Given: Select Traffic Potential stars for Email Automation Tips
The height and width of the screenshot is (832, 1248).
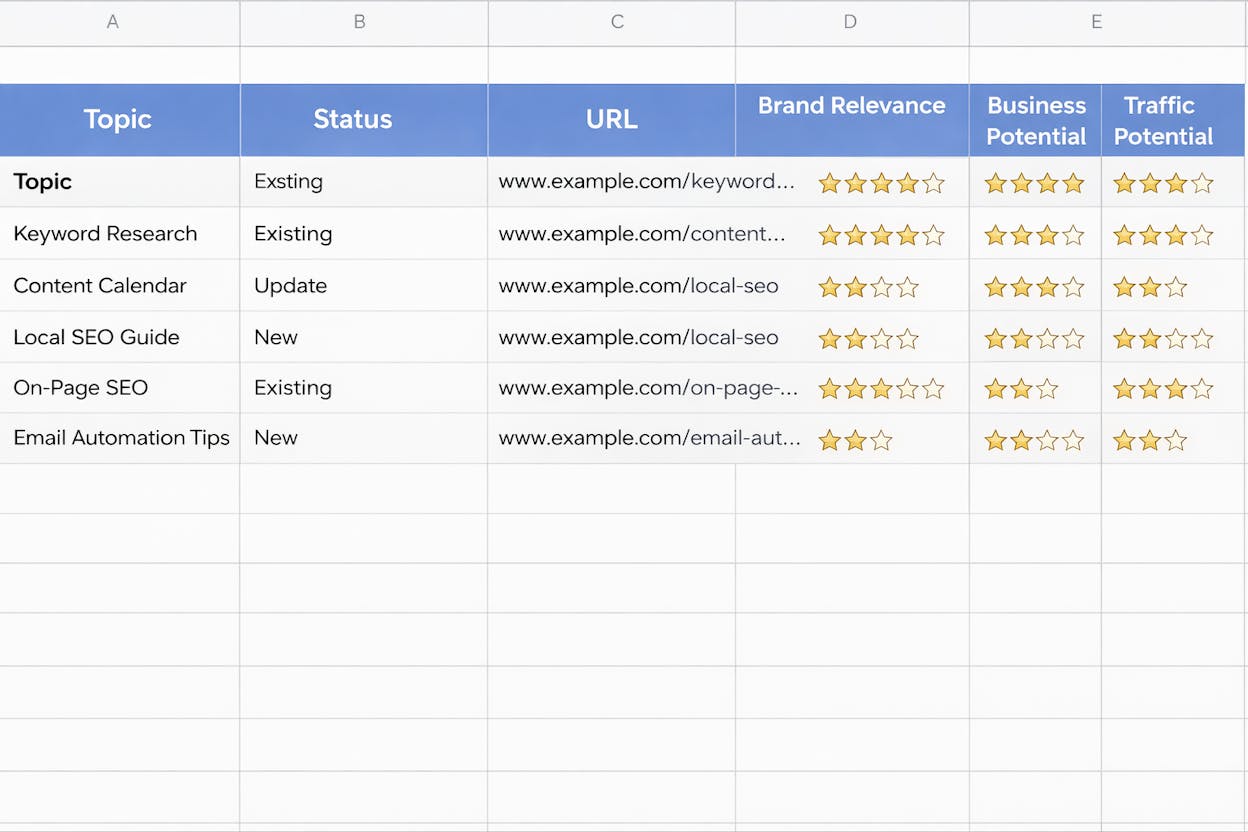Looking at the screenshot, I should click(1150, 439).
